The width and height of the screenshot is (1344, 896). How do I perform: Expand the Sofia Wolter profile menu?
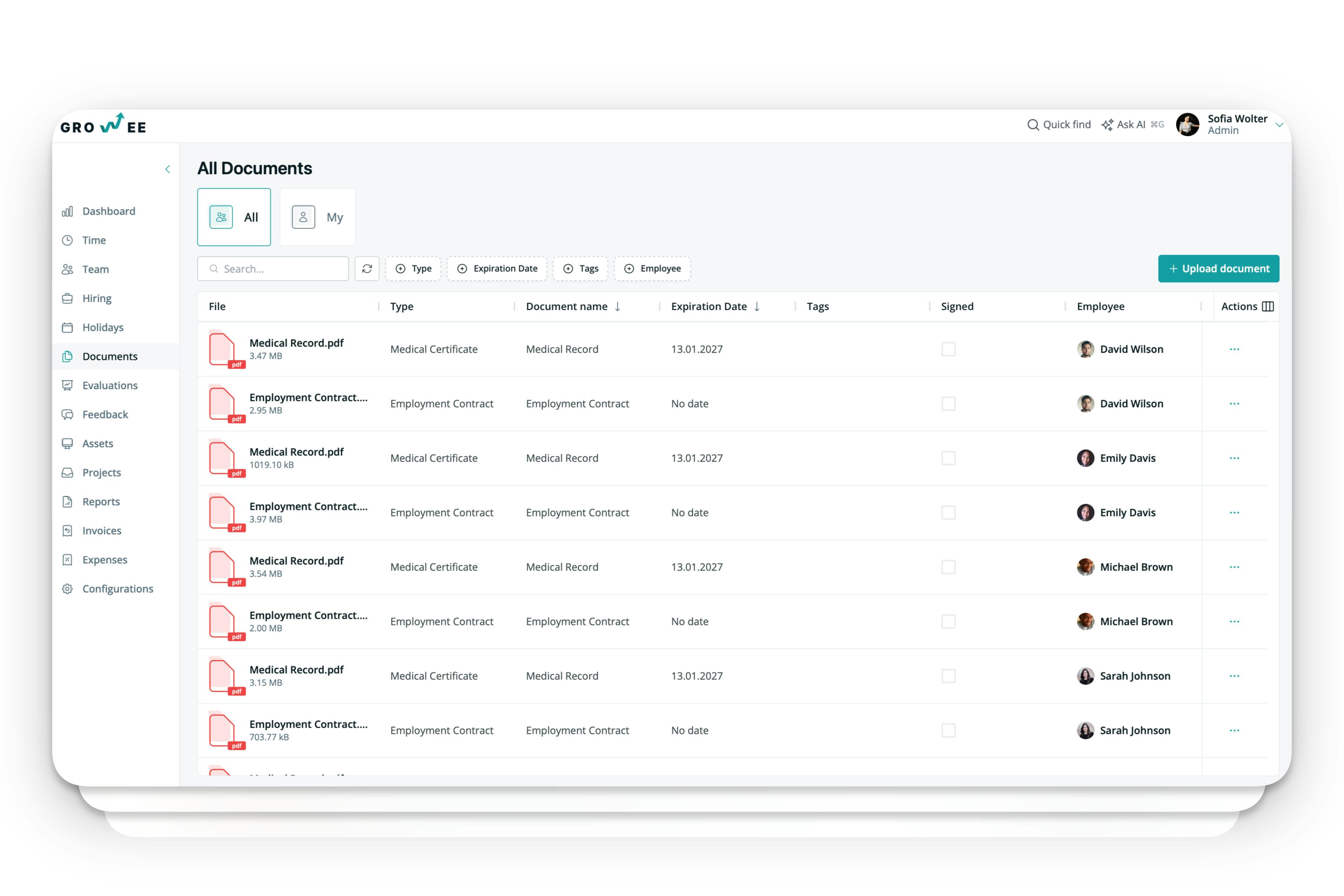pyautogui.click(x=1279, y=125)
